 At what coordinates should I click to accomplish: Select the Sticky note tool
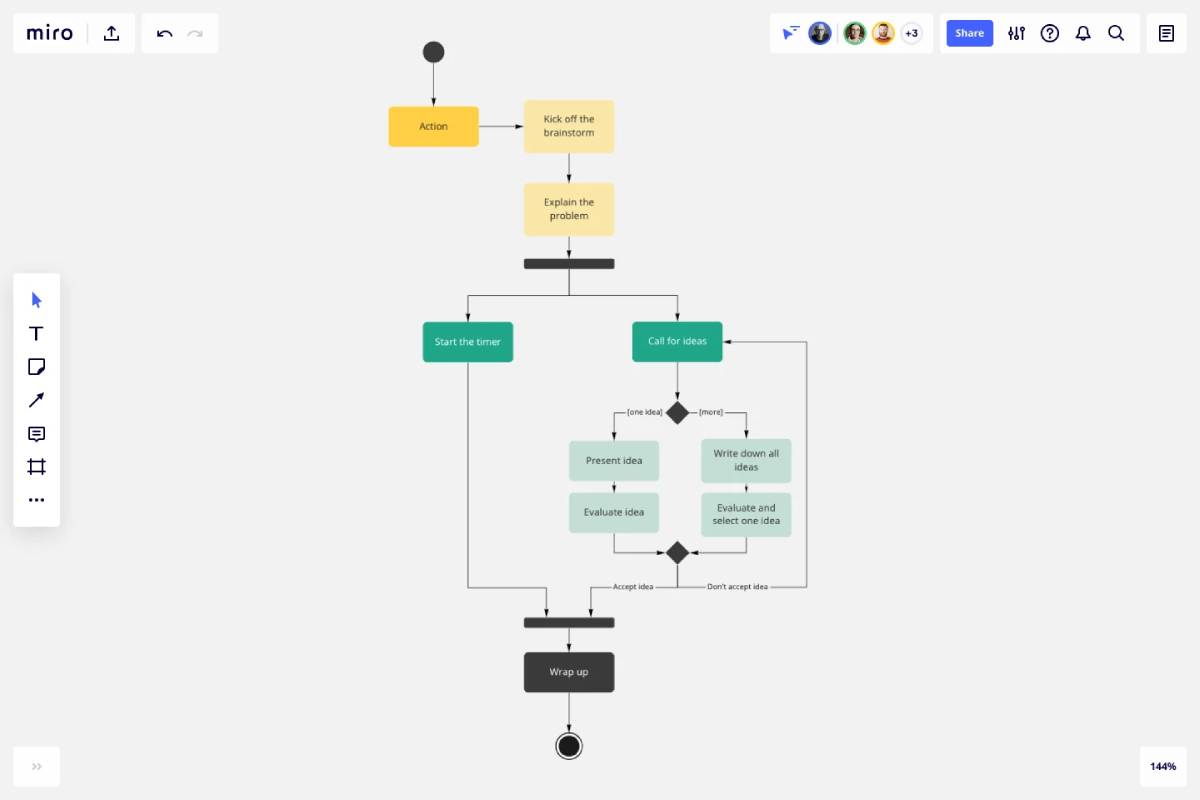pos(37,367)
